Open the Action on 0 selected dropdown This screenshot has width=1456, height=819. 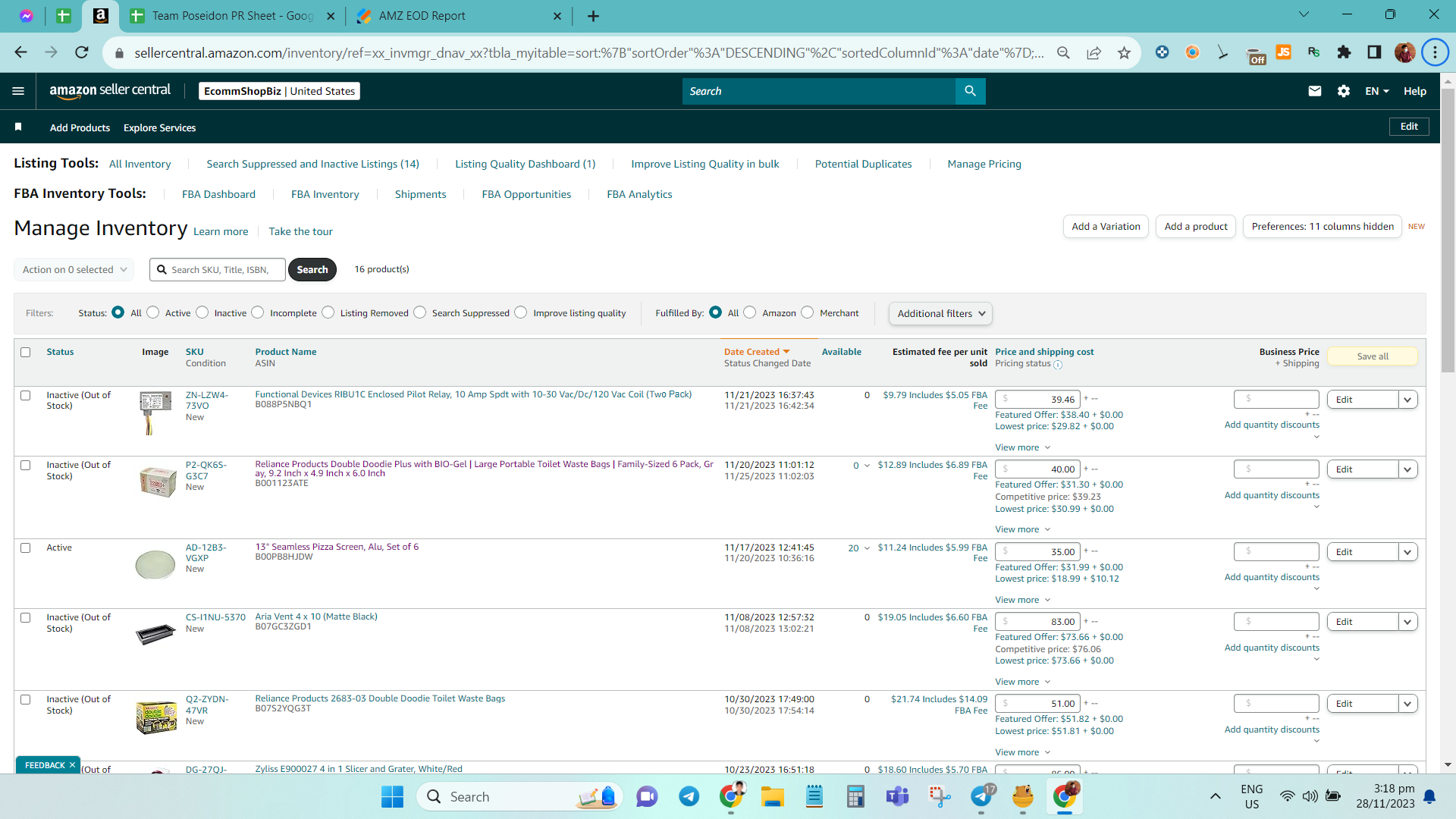coord(74,269)
